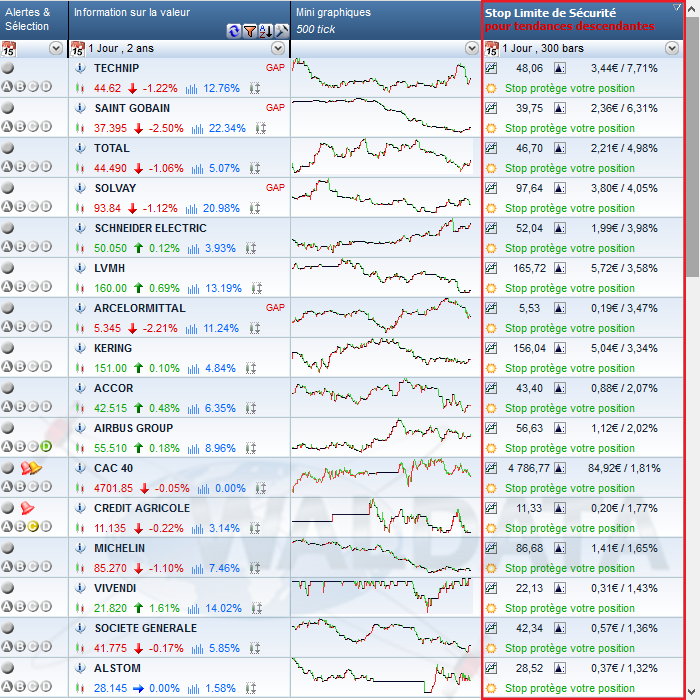Click the volume bars icon beside 14.02%
The width and height of the screenshot is (700, 700).
tap(193, 608)
